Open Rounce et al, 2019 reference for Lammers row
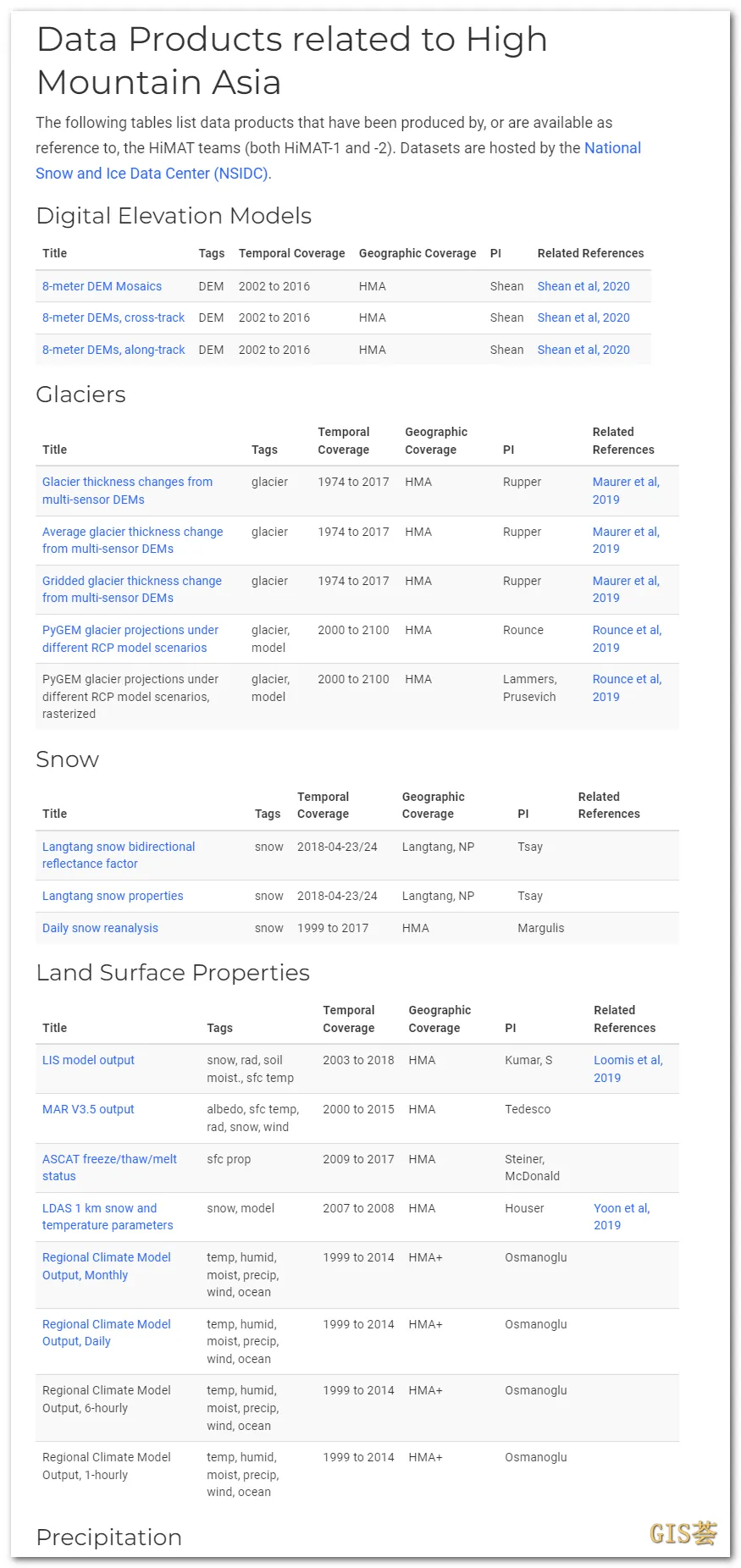This screenshot has width=741, height=1568. pyautogui.click(x=627, y=687)
